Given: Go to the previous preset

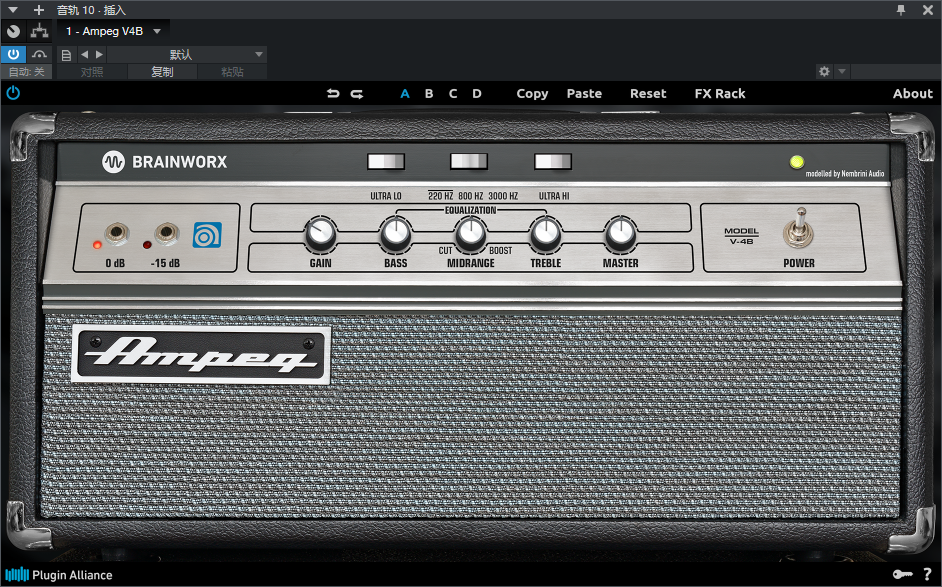Looking at the screenshot, I should pyautogui.click(x=85, y=54).
